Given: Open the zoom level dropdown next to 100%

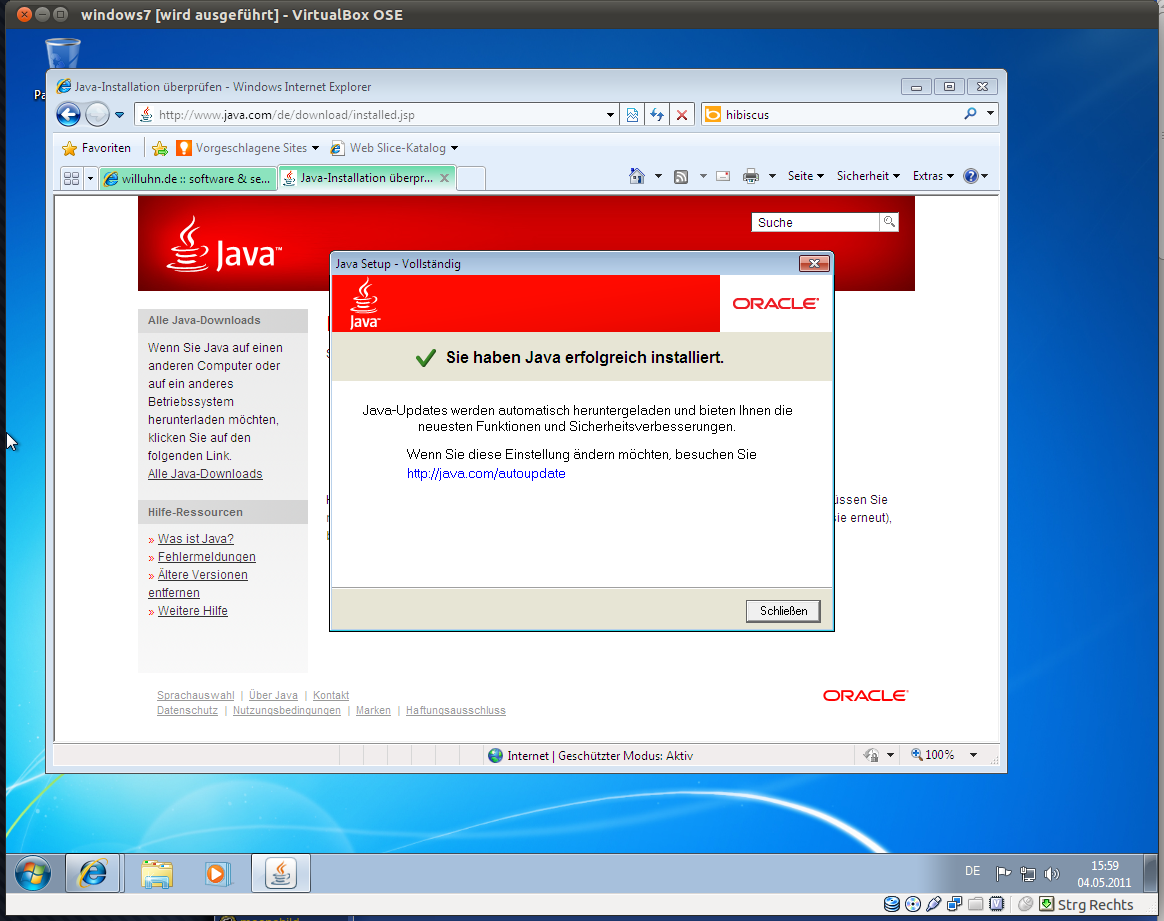Looking at the screenshot, I should coord(973,756).
